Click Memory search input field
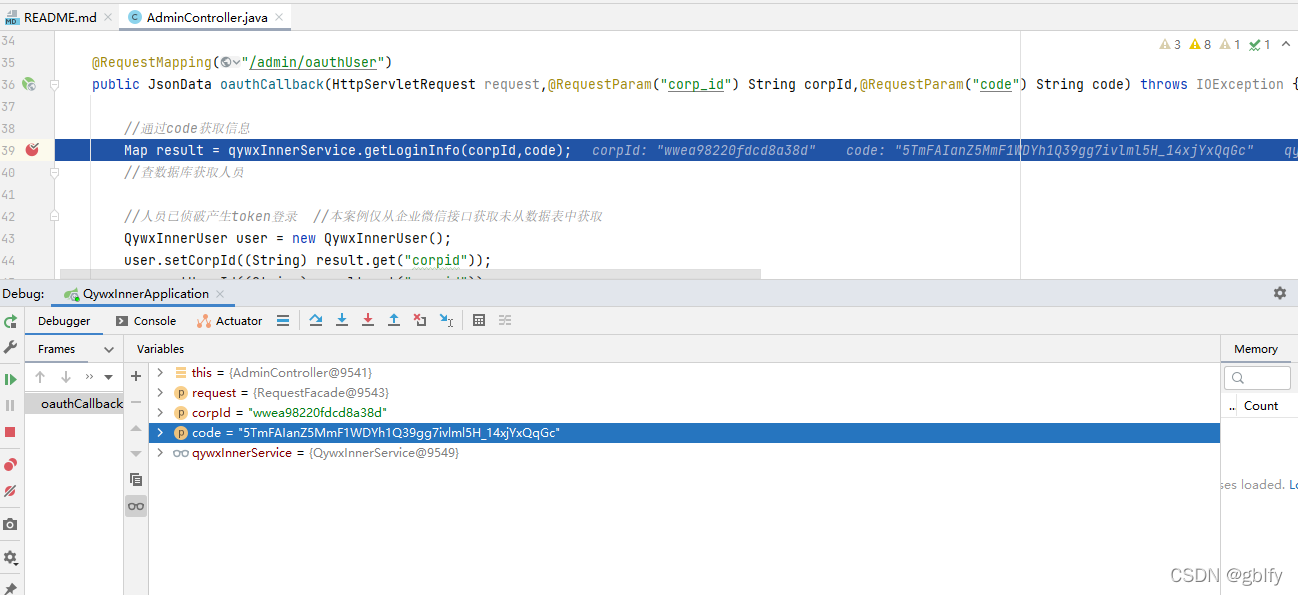This screenshot has height=595, width=1298. click(x=1258, y=377)
